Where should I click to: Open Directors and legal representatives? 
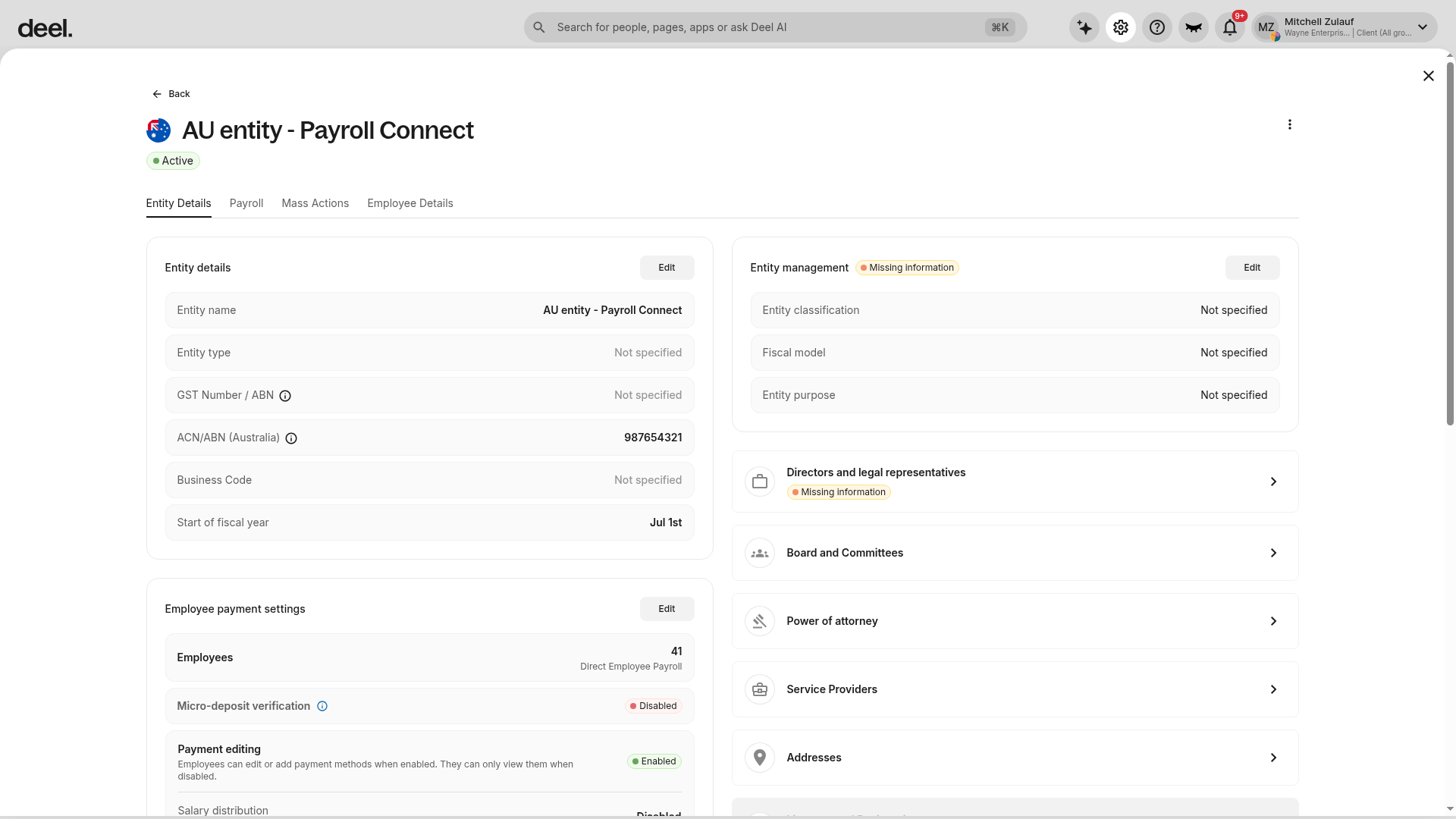pyautogui.click(x=1015, y=482)
